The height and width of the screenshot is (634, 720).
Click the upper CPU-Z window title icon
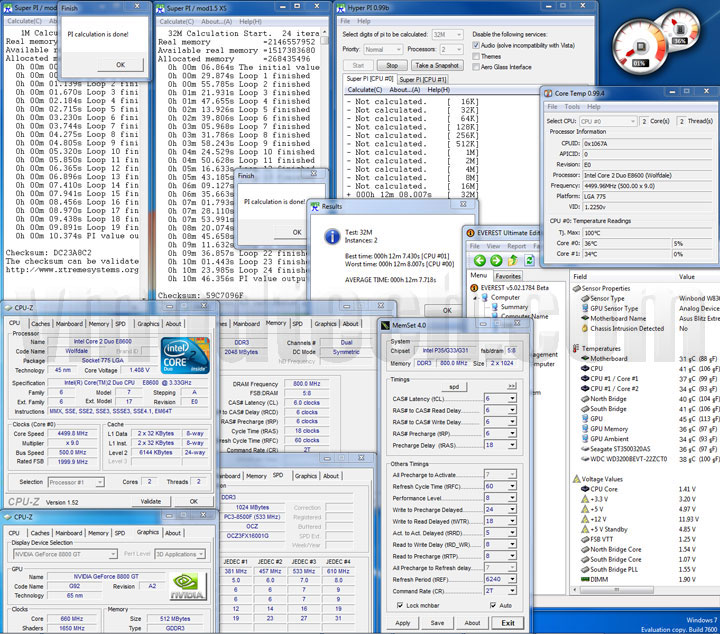[x=8, y=308]
